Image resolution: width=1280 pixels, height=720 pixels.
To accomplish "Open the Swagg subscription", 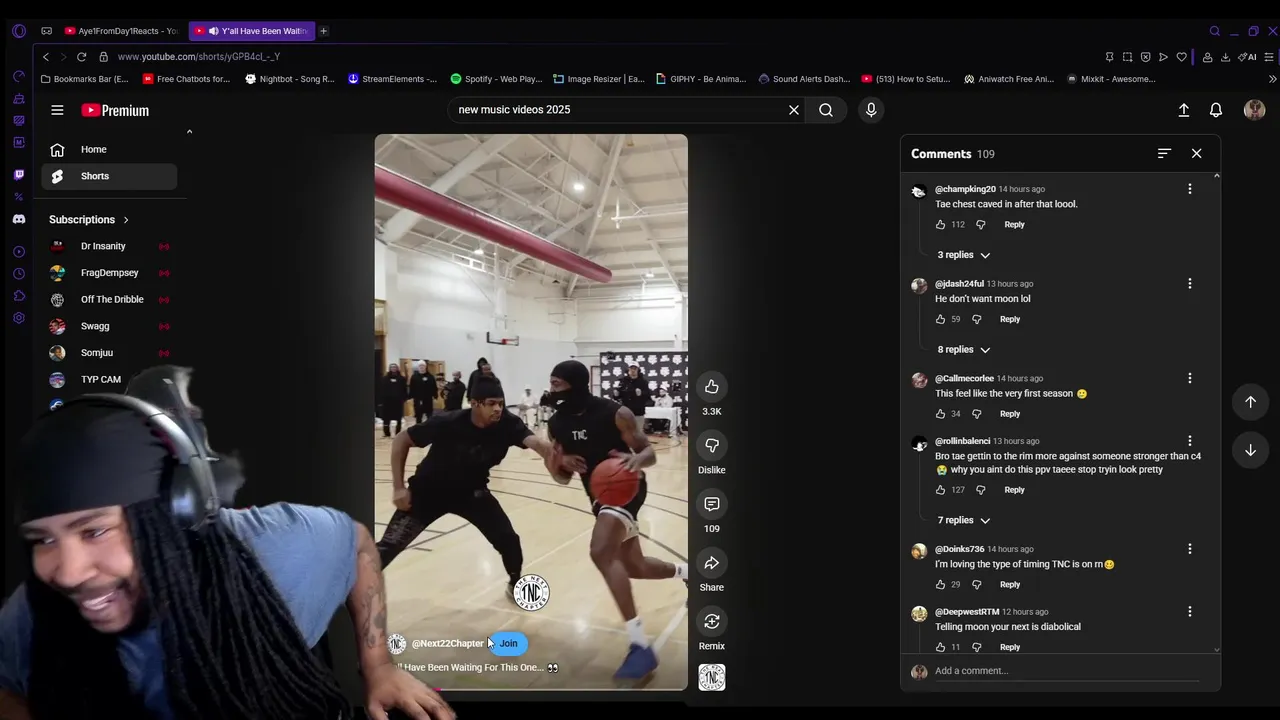I will tap(109, 326).
